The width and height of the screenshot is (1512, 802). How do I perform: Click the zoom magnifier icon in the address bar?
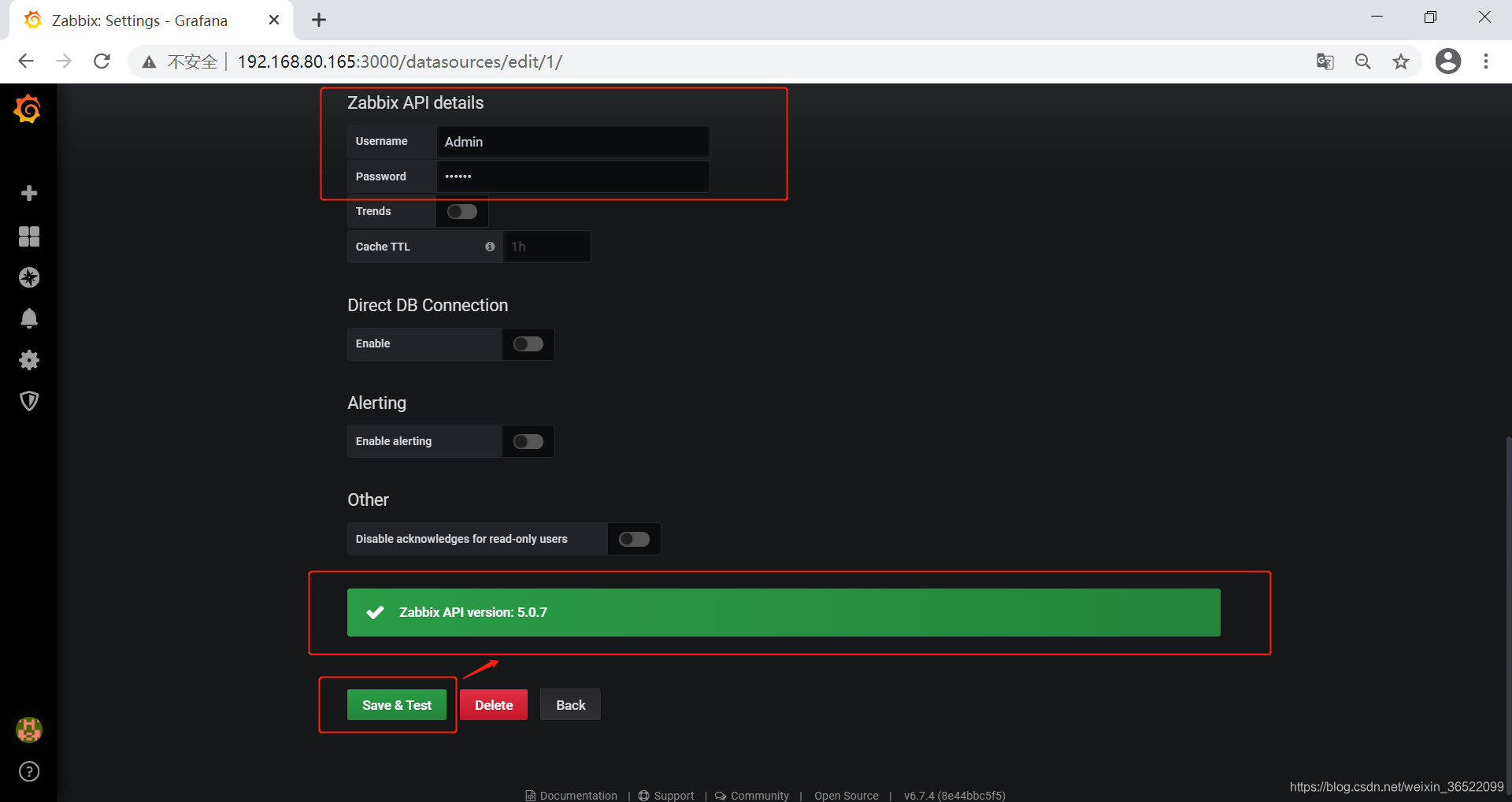tap(1363, 61)
